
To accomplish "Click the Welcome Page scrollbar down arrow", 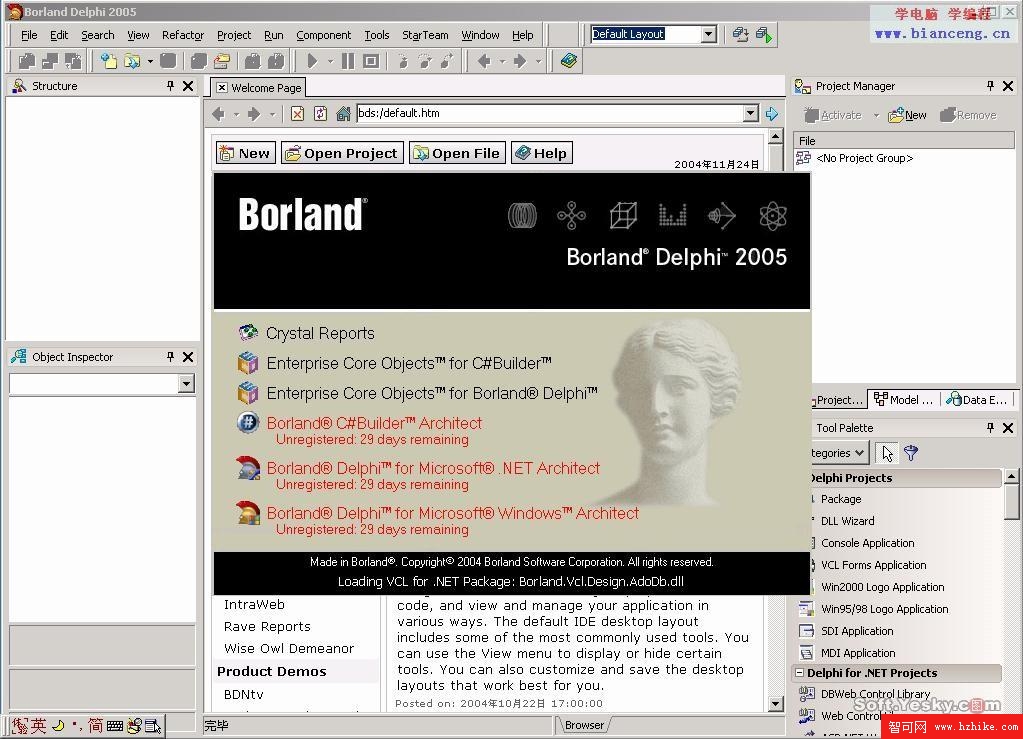I will pyautogui.click(x=776, y=704).
